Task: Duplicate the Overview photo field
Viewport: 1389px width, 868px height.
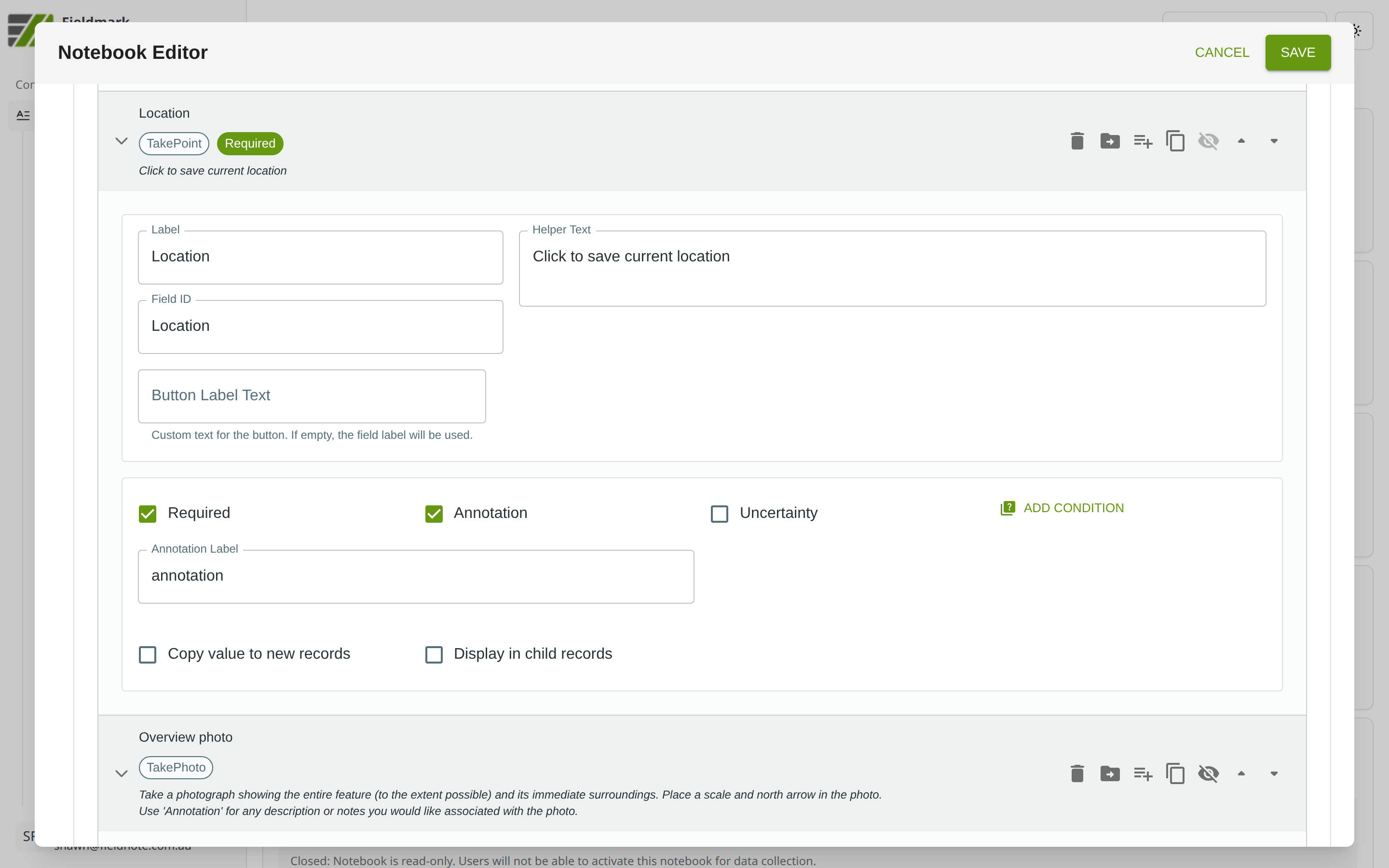Action: point(1175,774)
